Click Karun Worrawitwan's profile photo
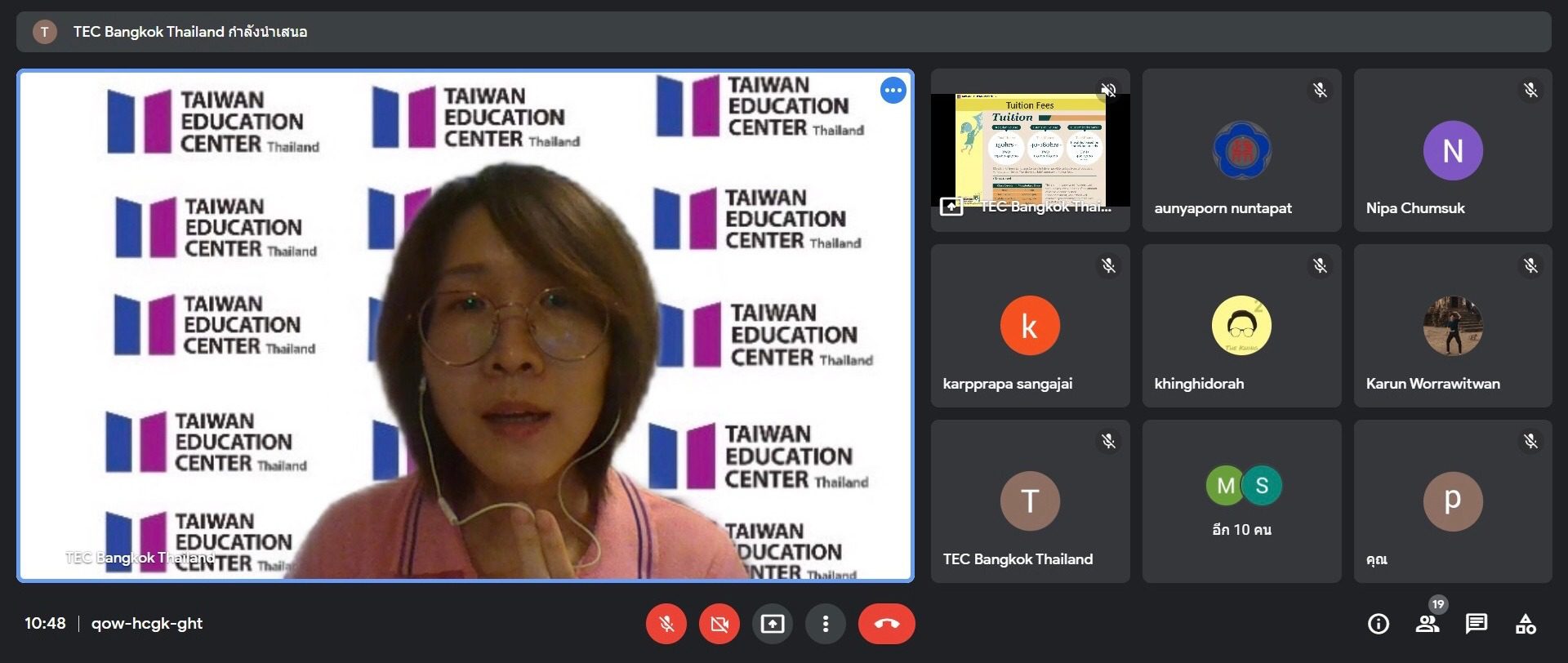Viewport: 1568px width, 663px height. tap(1452, 325)
